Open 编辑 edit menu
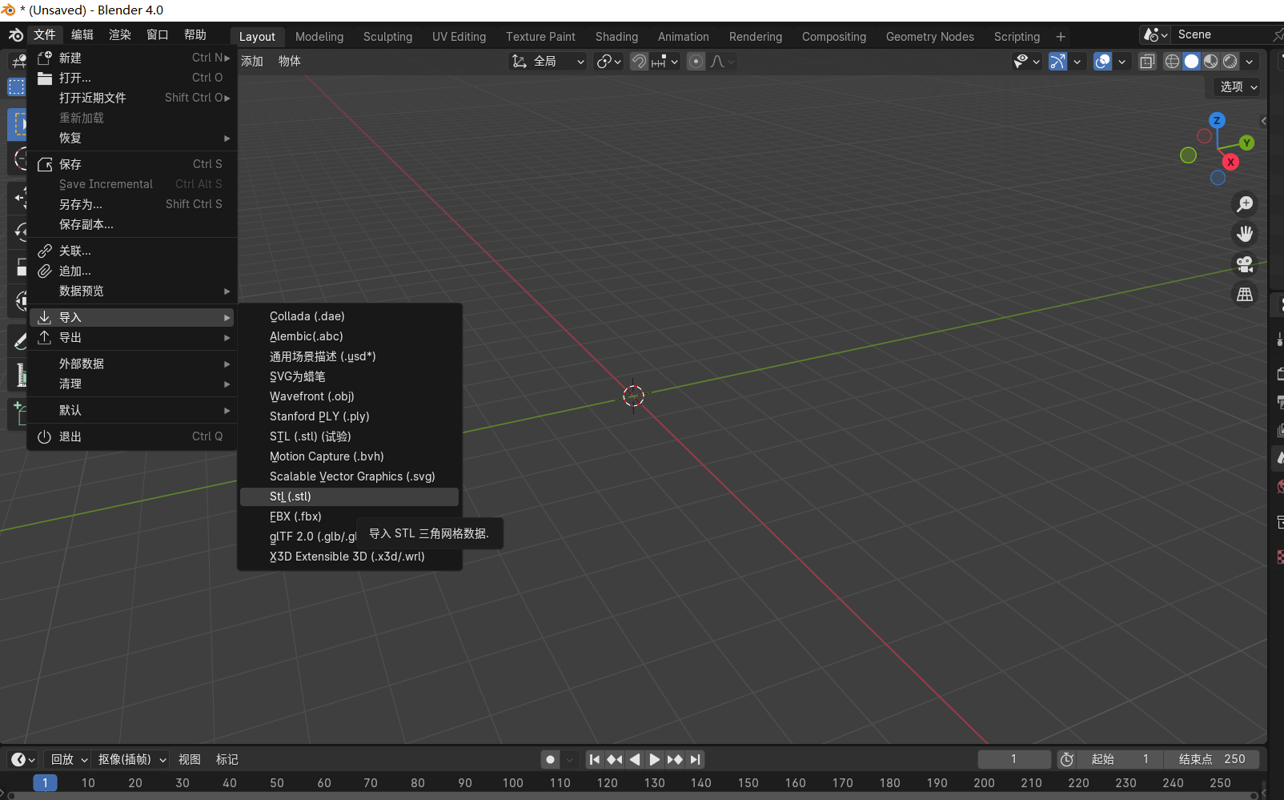Viewport: 1284px width, 800px height. pos(82,35)
